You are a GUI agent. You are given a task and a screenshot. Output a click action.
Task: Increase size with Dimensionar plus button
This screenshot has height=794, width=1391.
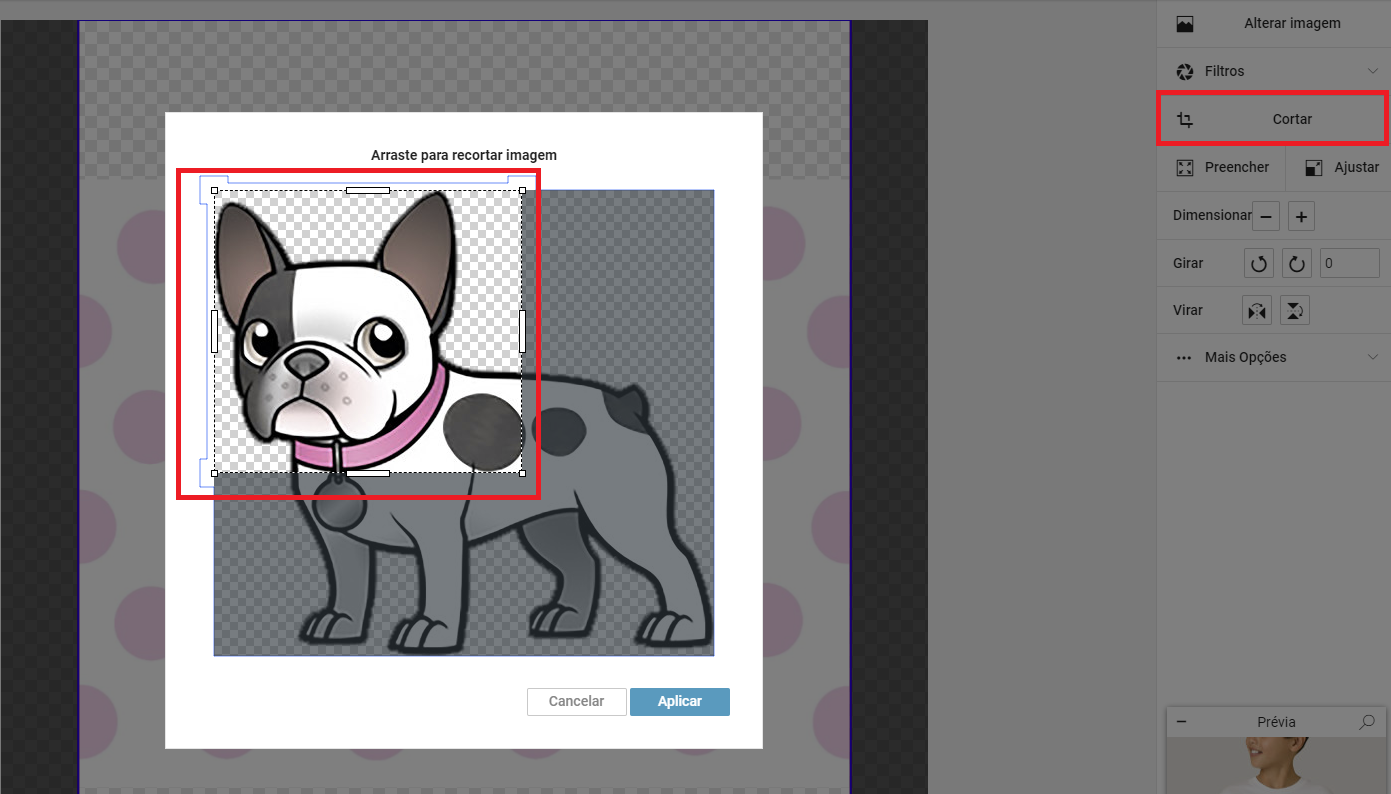point(1301,216)
